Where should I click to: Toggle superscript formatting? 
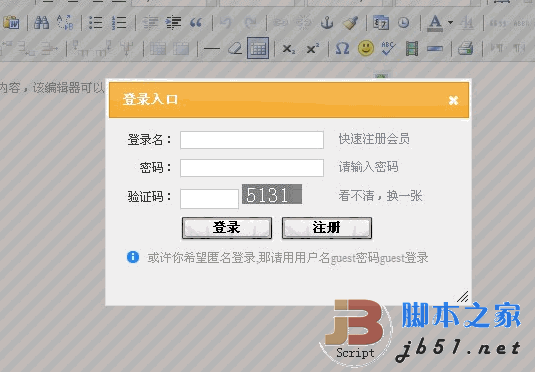(x=313, y=48)
